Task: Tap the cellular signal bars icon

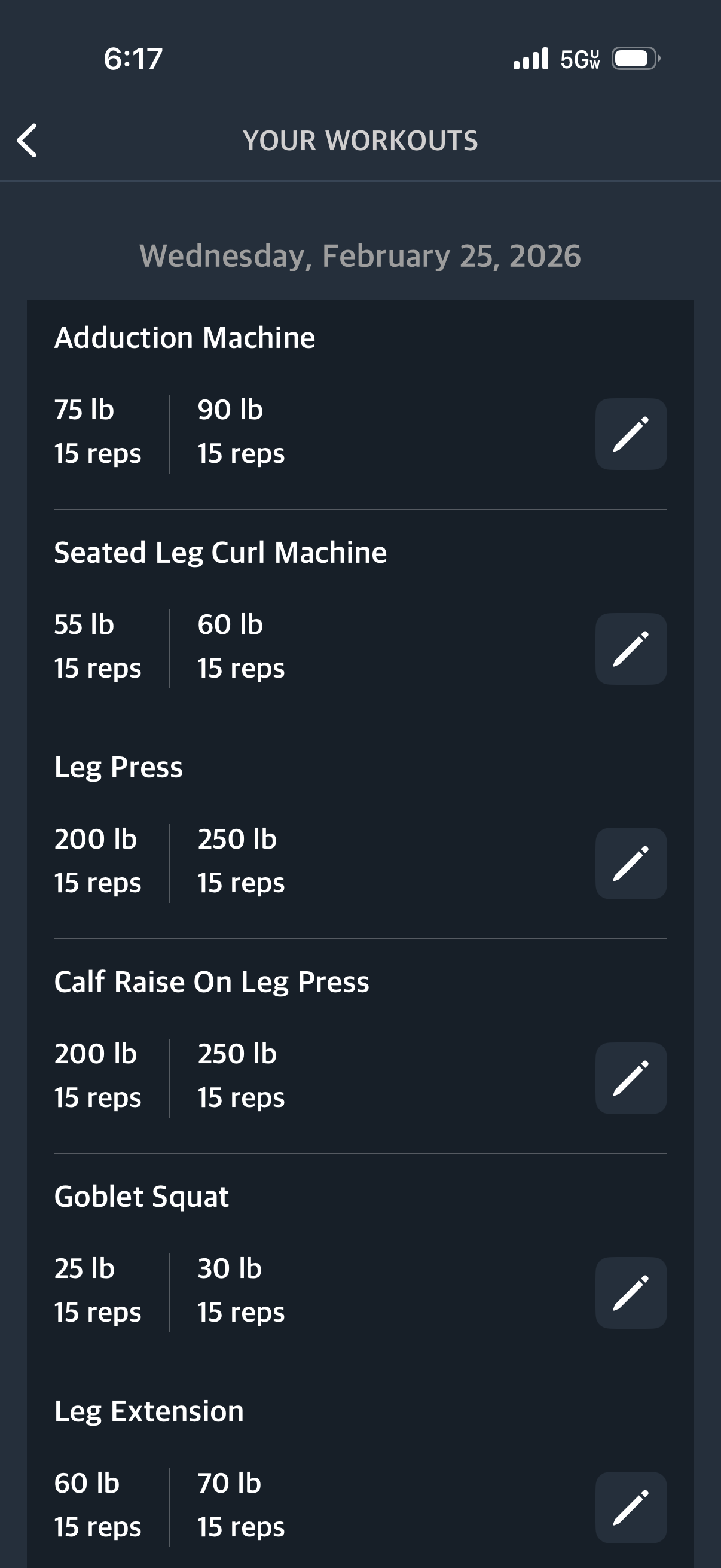Action: 530,59
